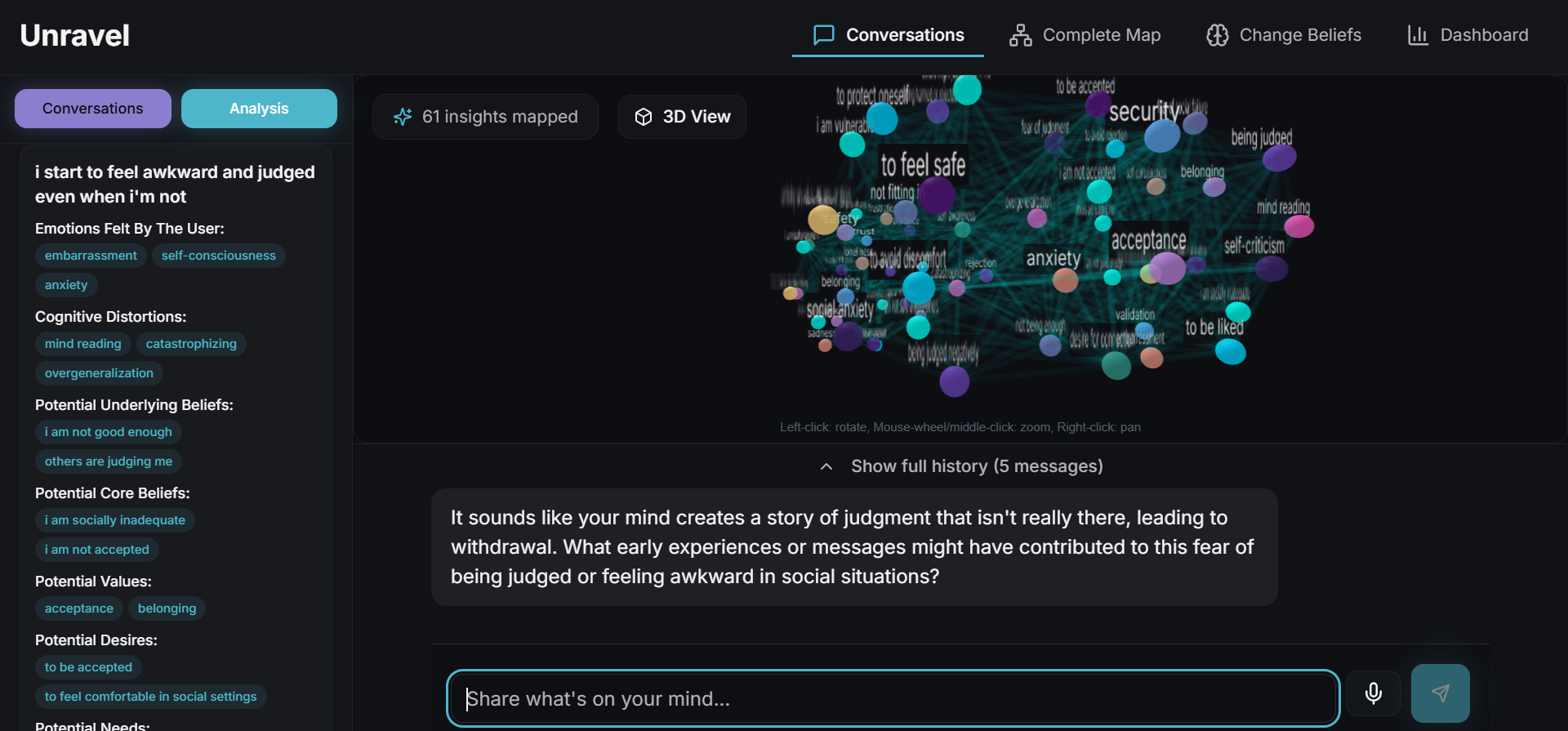Click the send message paper plane icon

point(1441,693)
